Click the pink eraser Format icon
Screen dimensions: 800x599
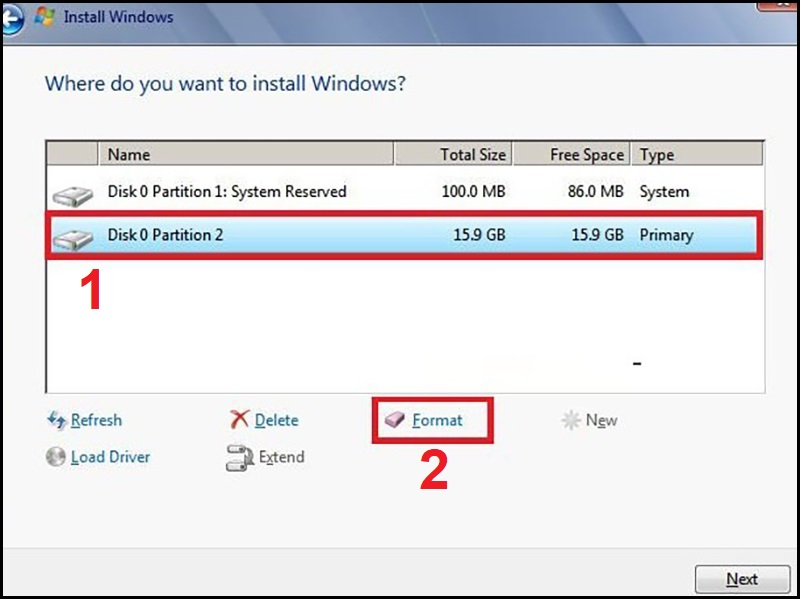(x=396, y=421)
